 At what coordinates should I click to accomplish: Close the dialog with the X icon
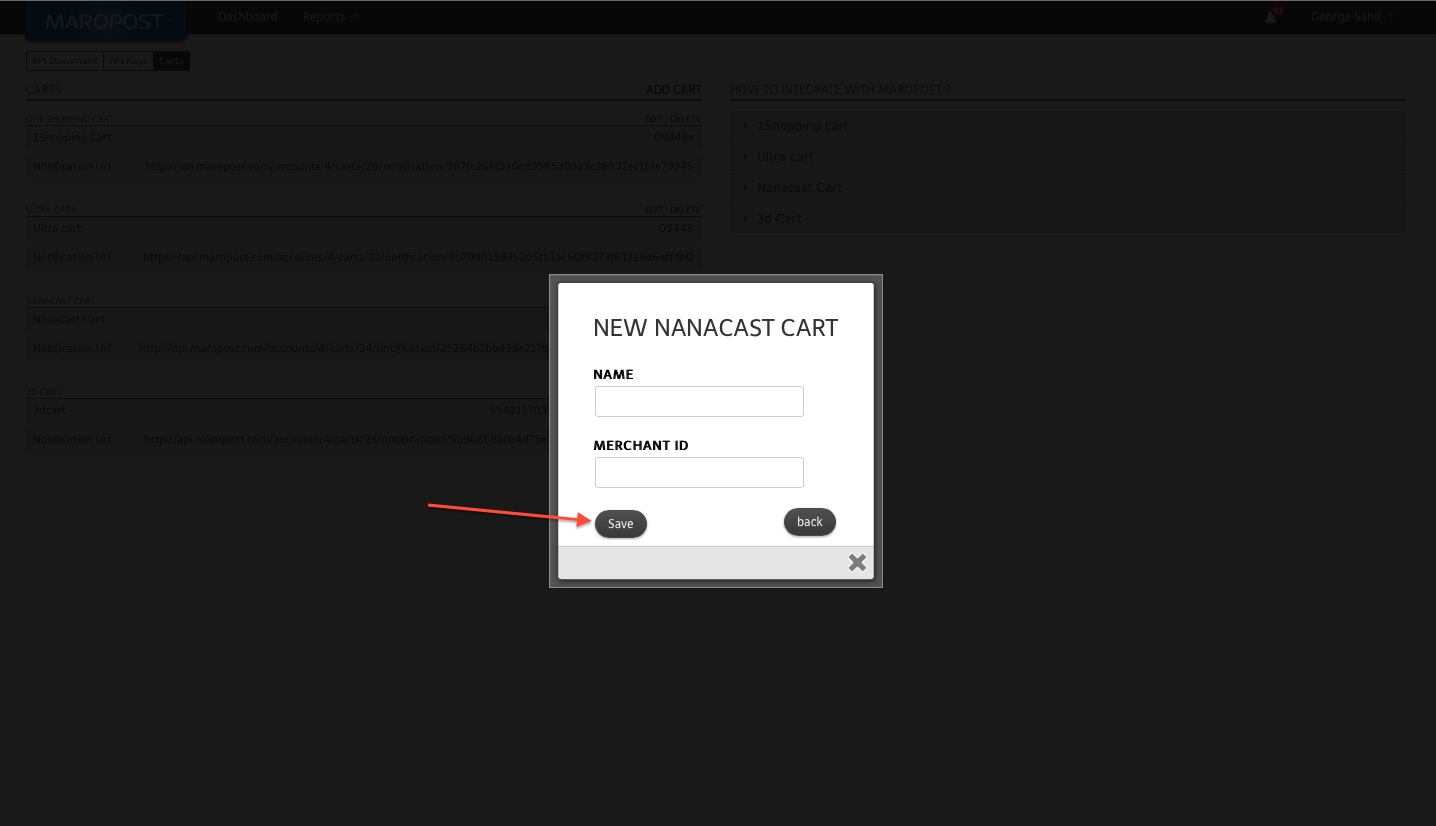[857, 563]
